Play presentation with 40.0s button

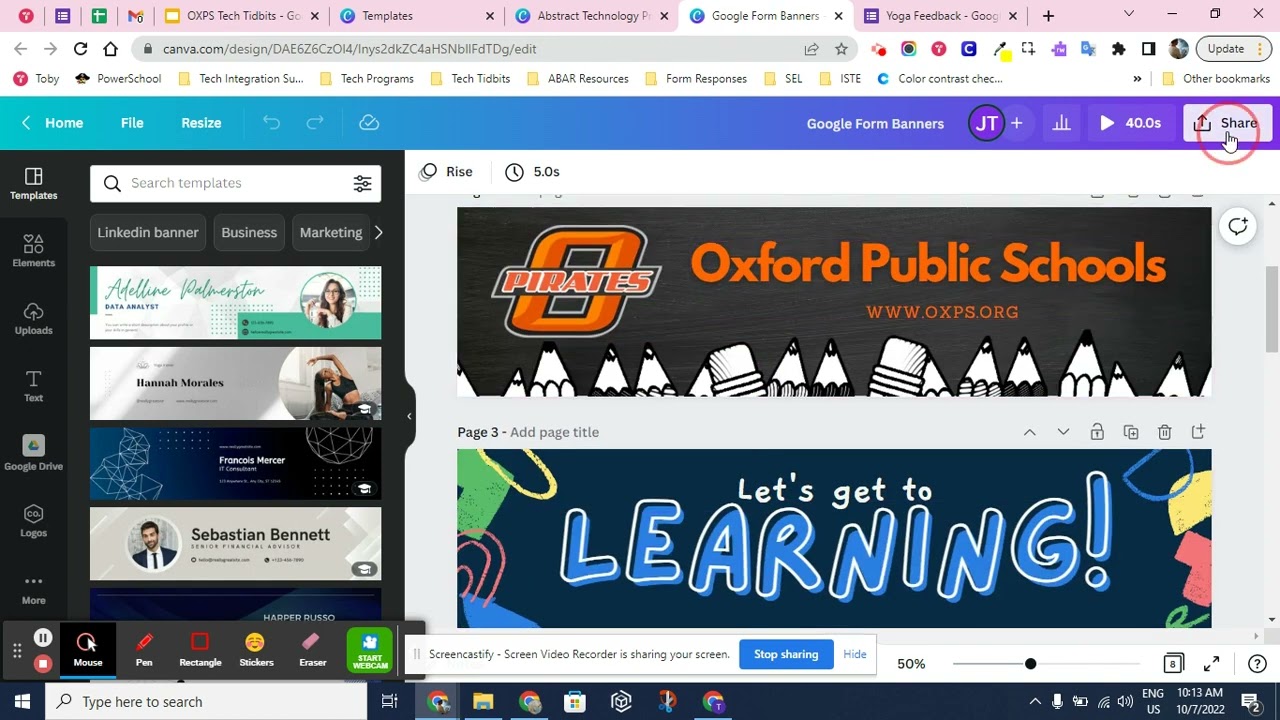click(1130, 123)
